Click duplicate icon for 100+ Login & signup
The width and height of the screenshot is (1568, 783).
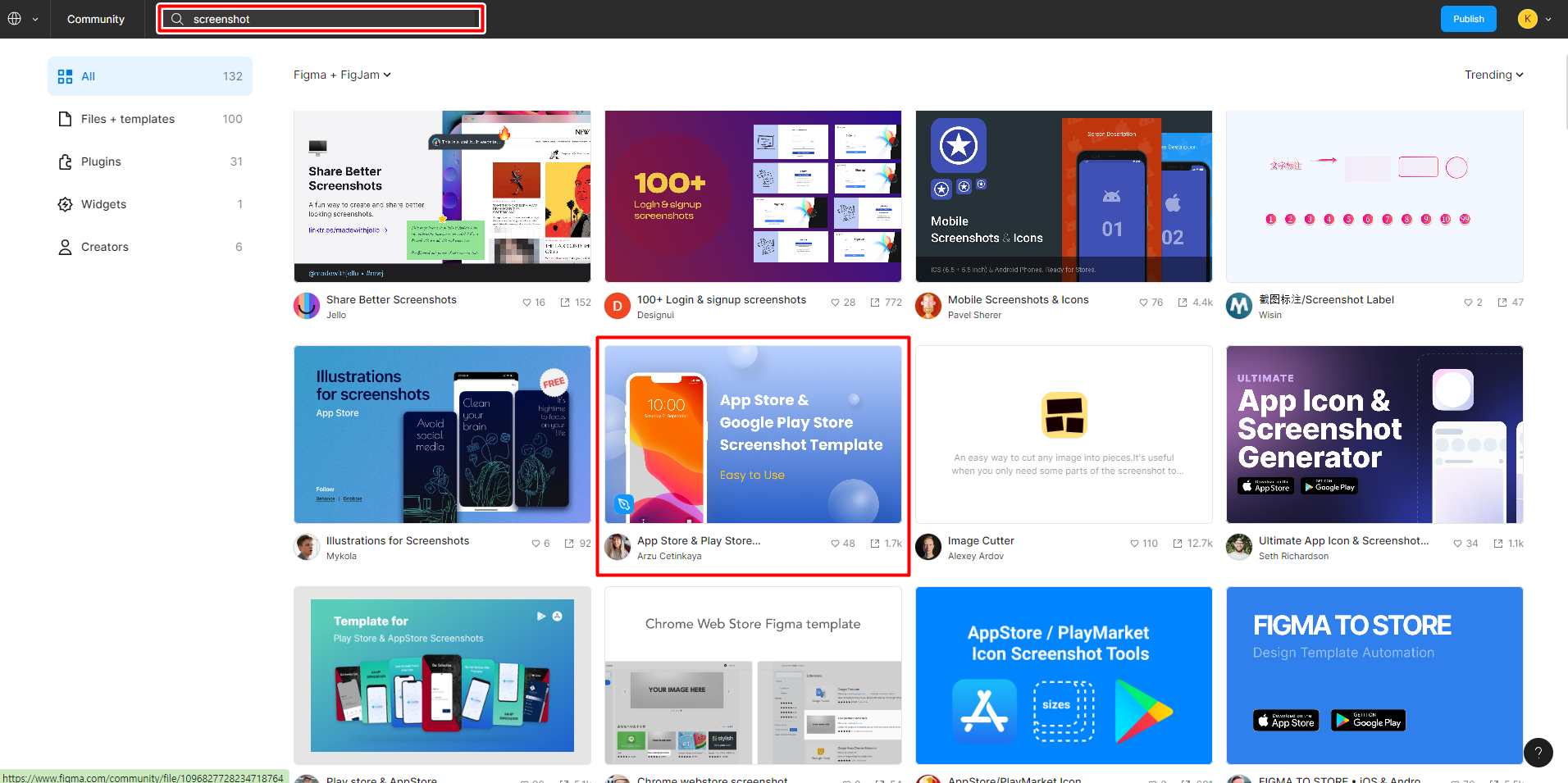pyautogui.click(x=875, y=303)
